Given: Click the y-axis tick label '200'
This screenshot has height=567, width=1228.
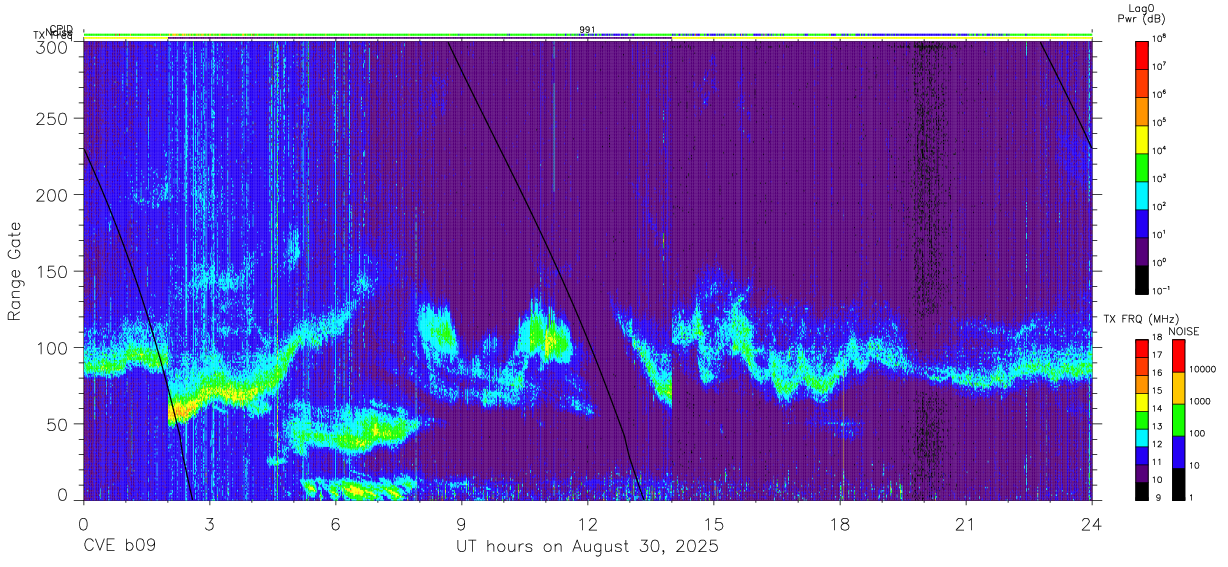Looking at the screenshot, I should (51, 196).
